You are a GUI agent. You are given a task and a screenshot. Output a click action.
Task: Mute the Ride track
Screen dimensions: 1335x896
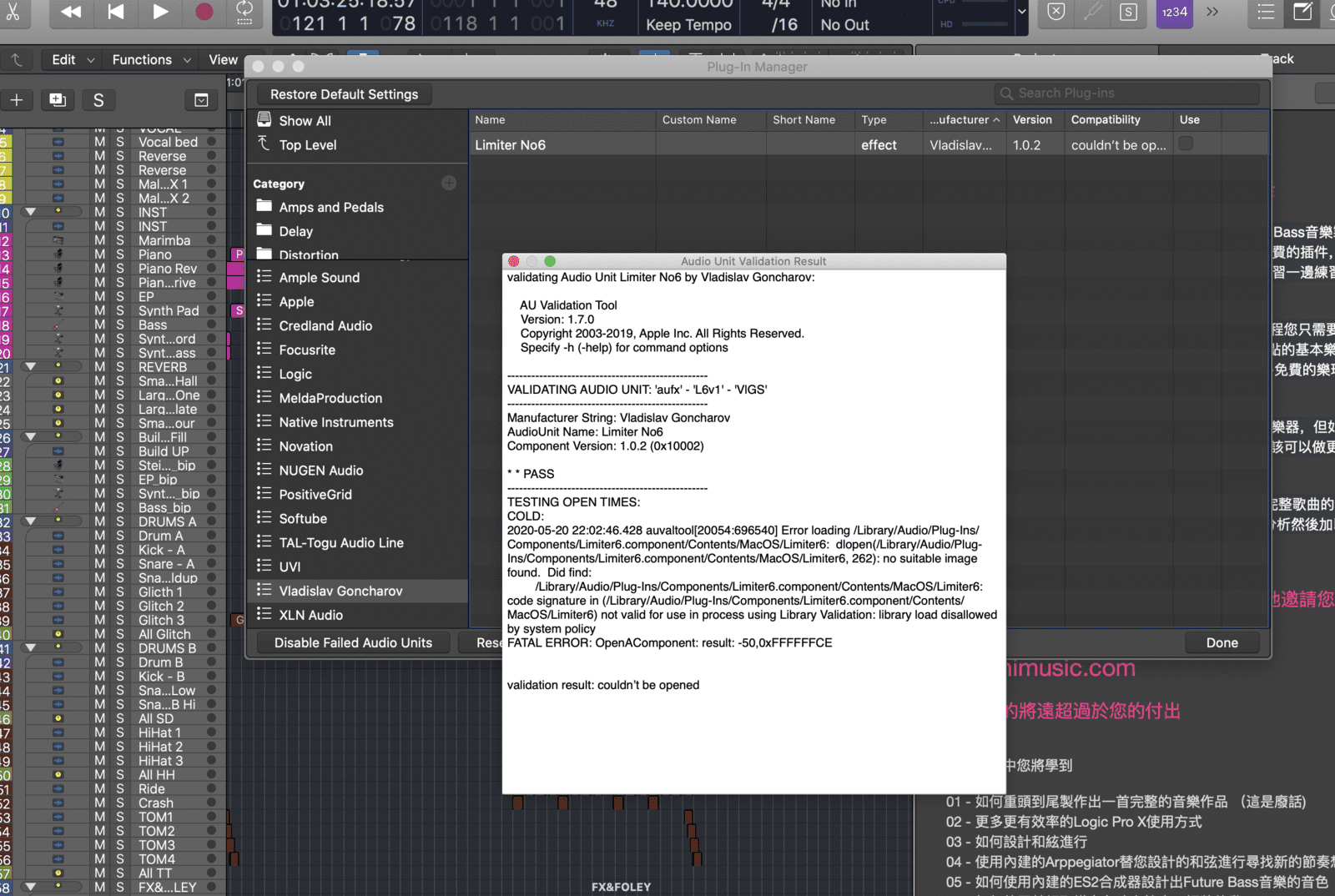pos(100,788)
